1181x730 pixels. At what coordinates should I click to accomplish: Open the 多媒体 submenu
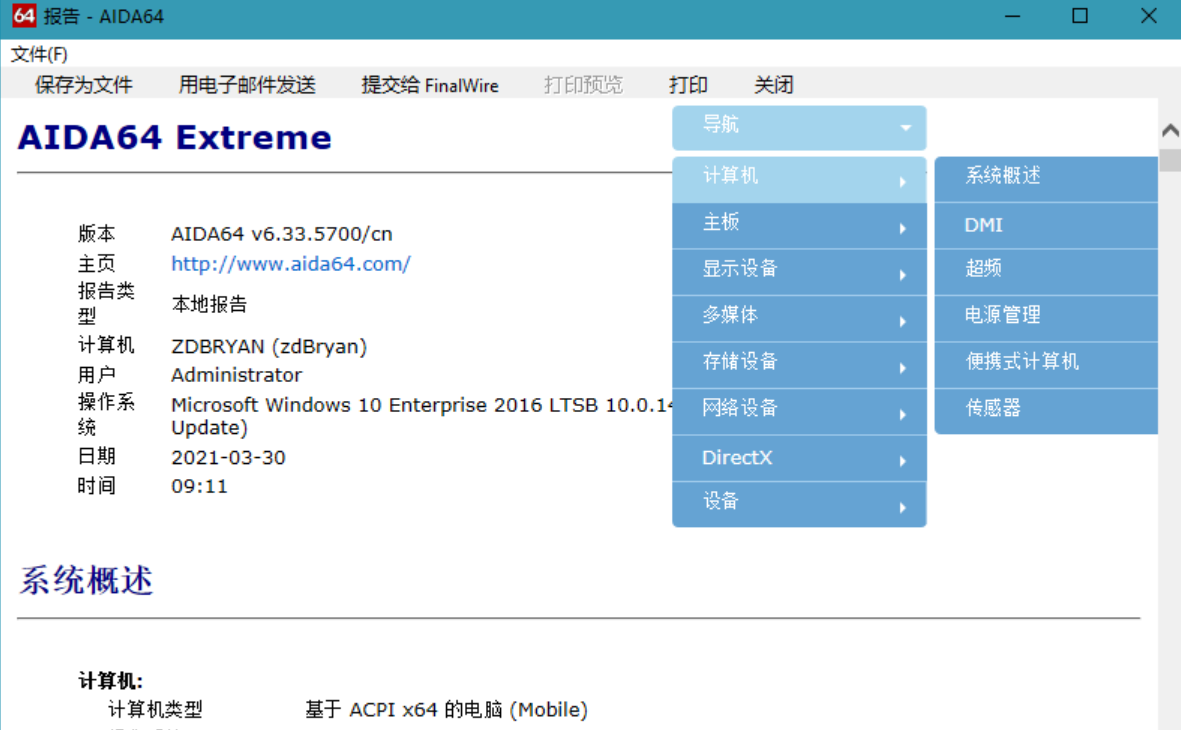pos(799,319)
